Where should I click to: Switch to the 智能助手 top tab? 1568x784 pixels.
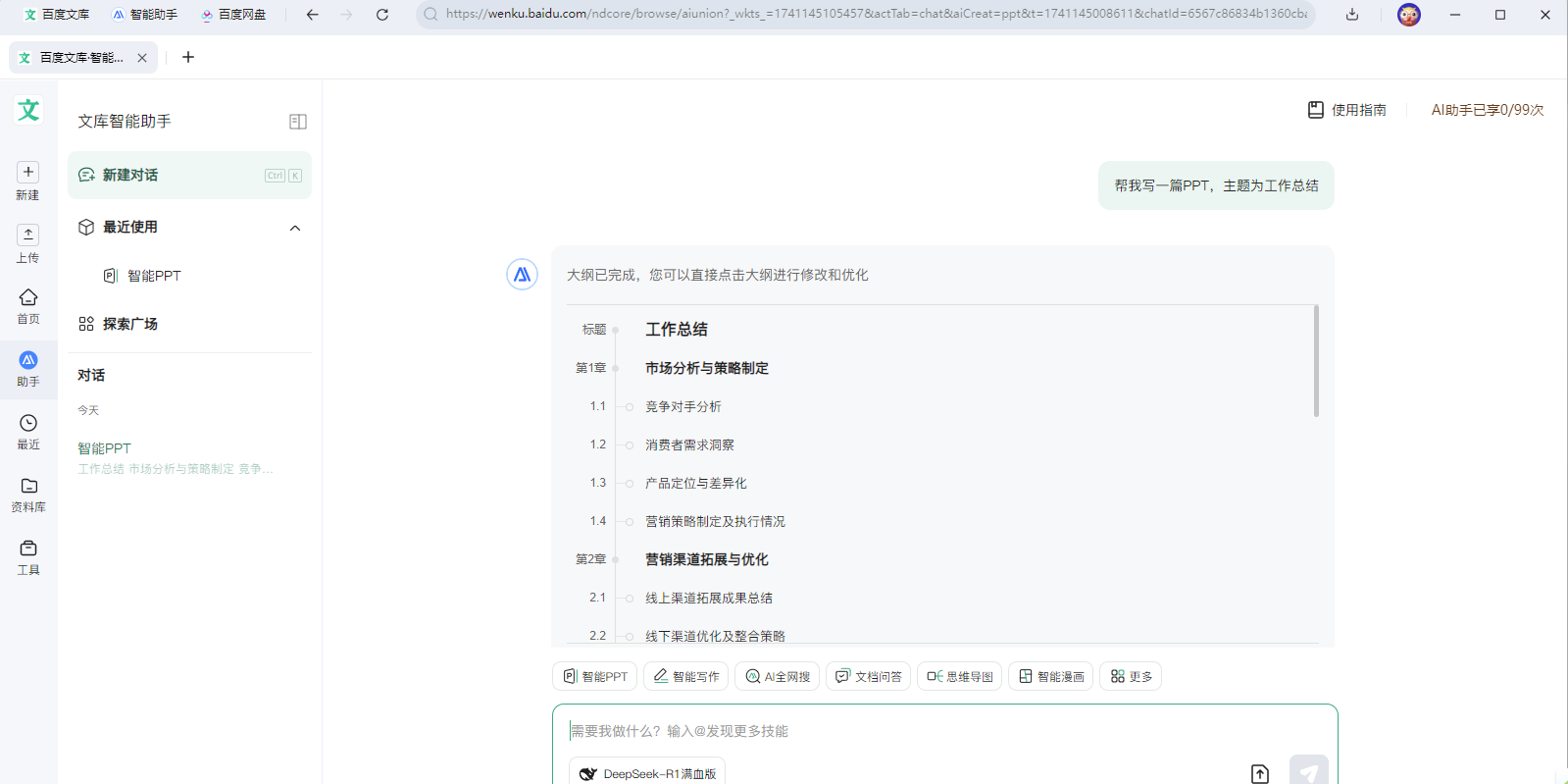(144, 15)
